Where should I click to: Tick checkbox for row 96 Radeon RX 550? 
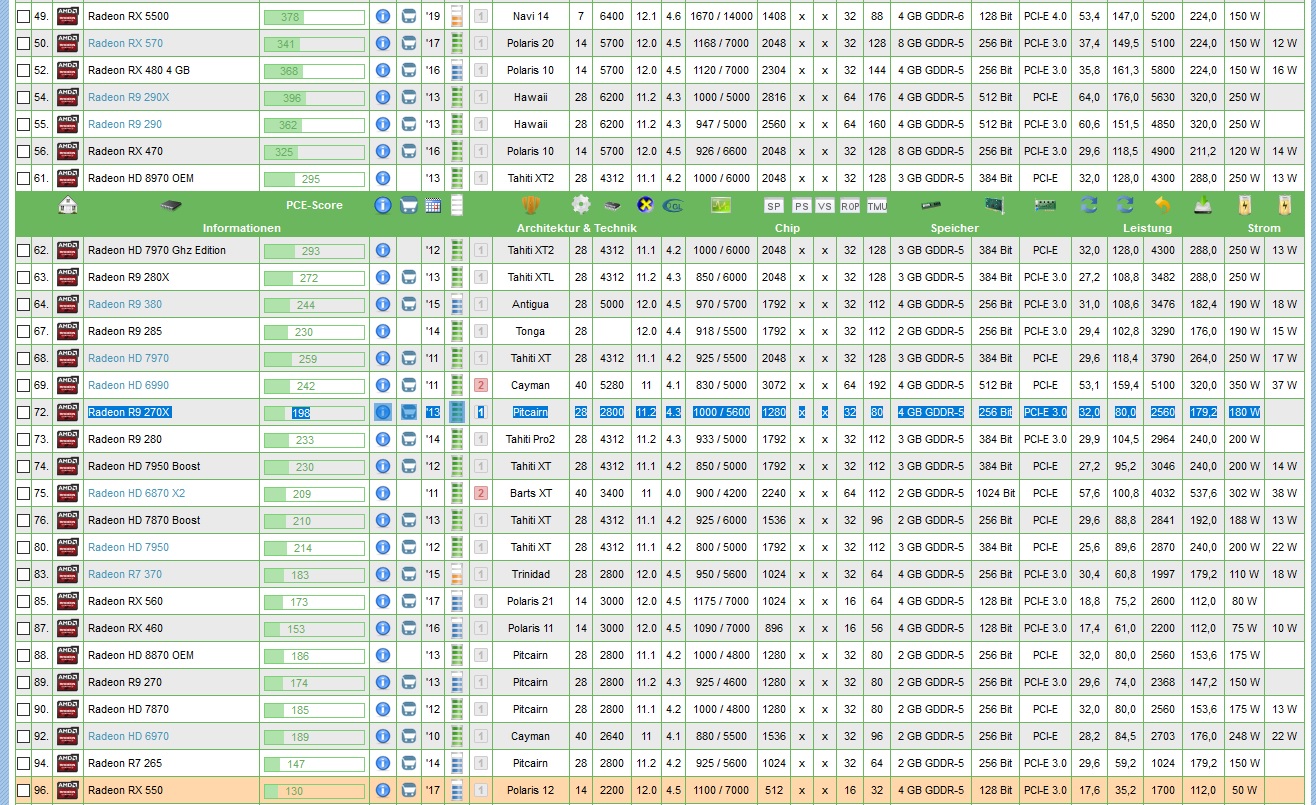24,790
